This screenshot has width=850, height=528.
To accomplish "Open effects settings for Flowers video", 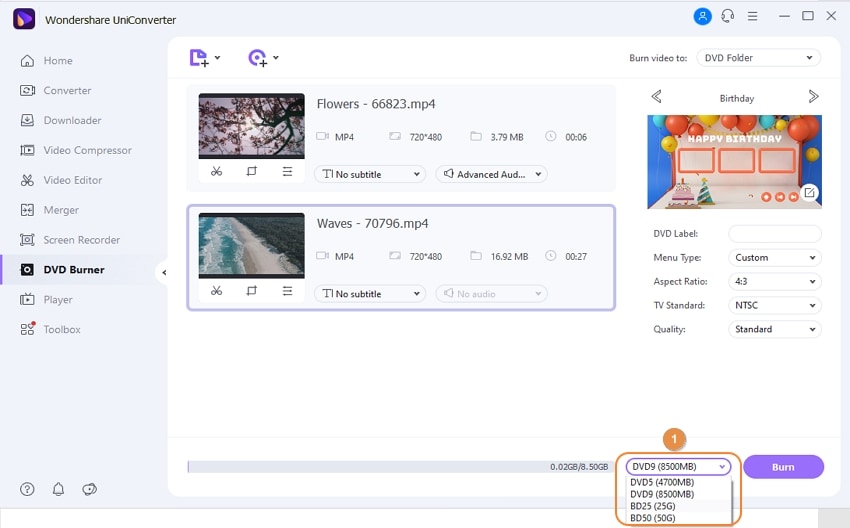I will (x=287, y=171).
